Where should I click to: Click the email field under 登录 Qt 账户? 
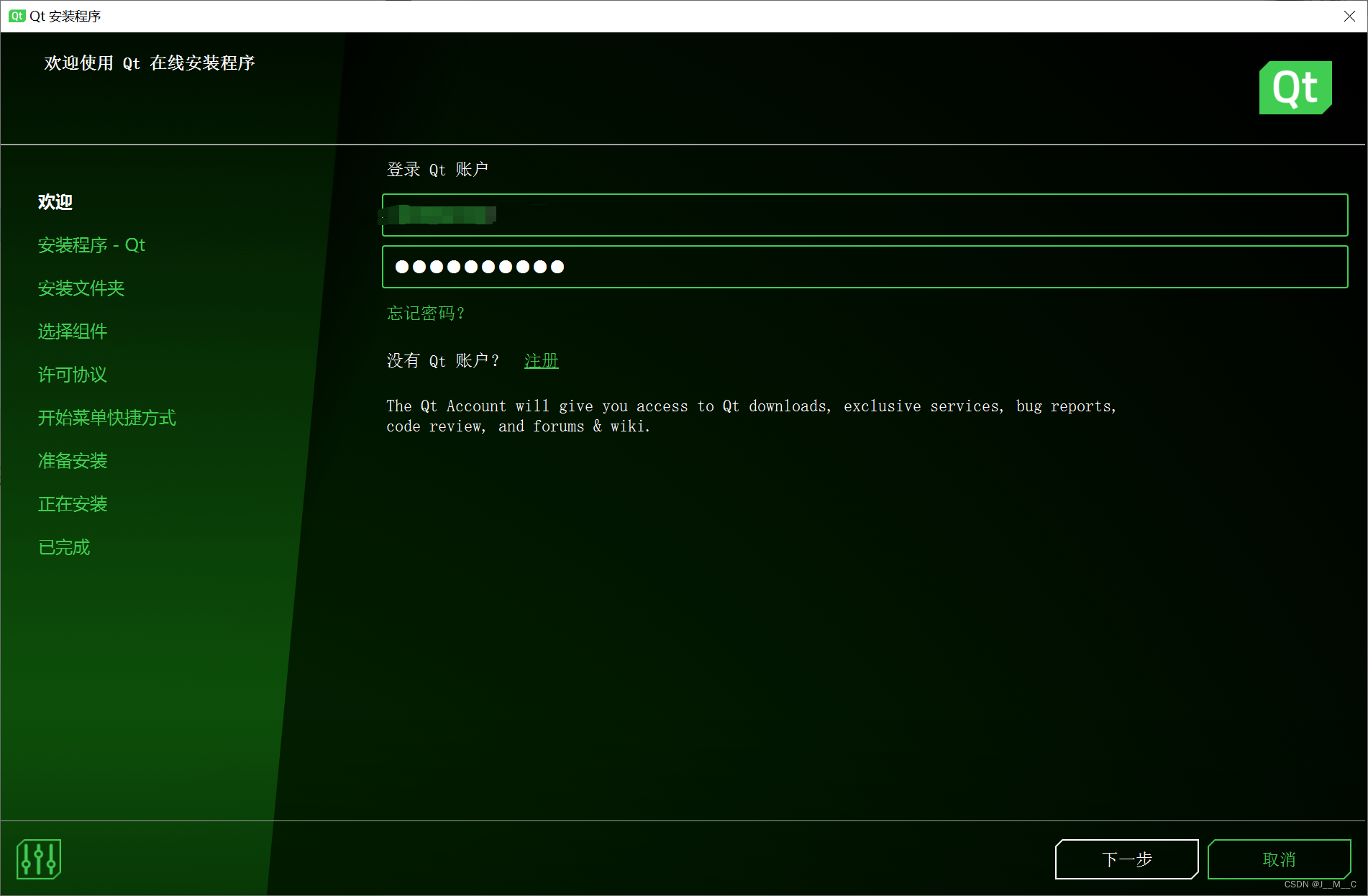pos(865,215)
